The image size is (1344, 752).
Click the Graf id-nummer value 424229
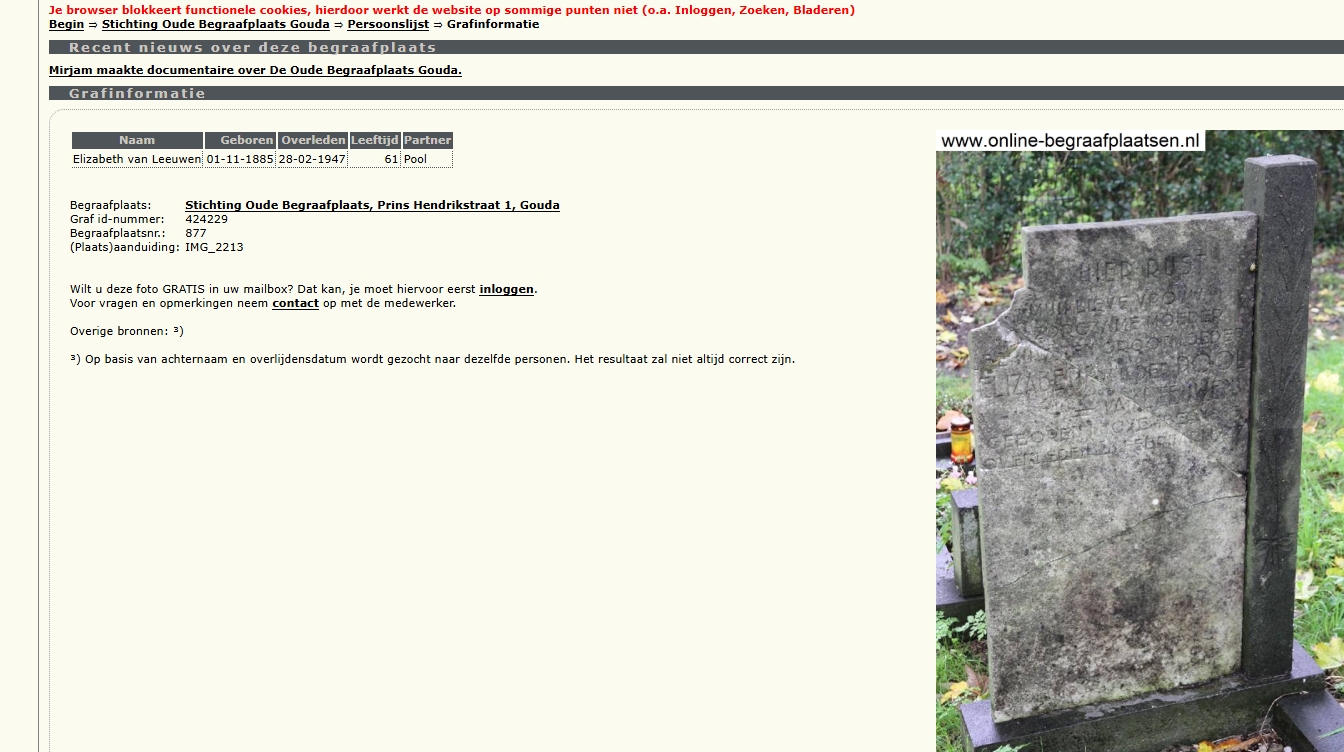click(x=206, y=219)
